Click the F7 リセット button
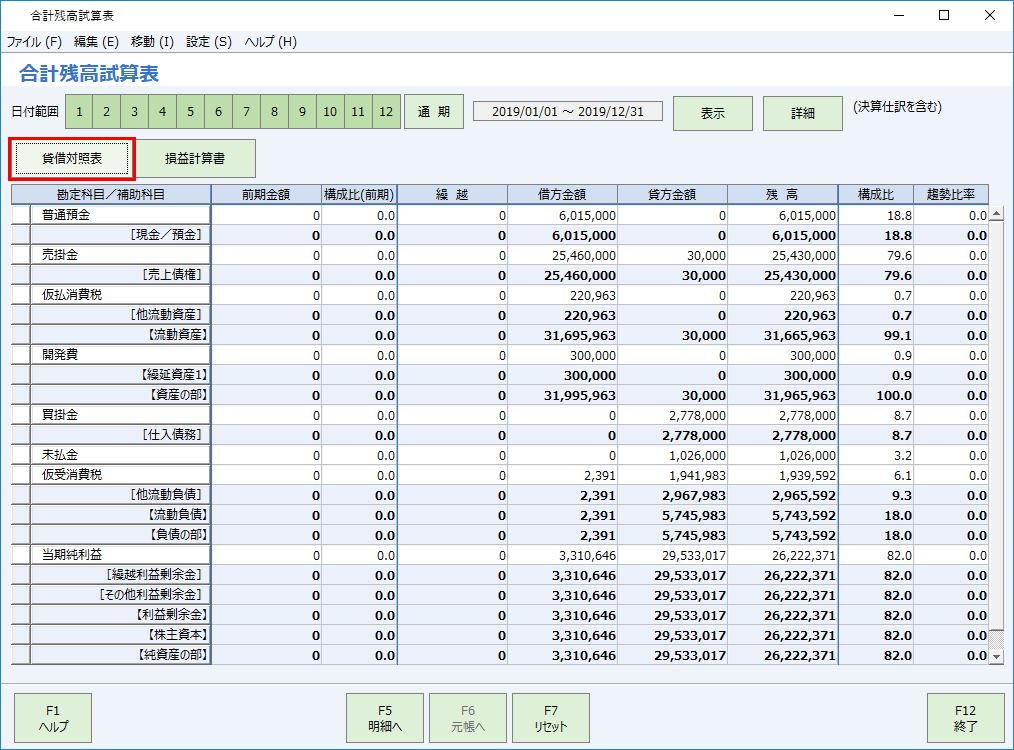The height and width of the screenshot is (750, 1014). pos(550,718)
